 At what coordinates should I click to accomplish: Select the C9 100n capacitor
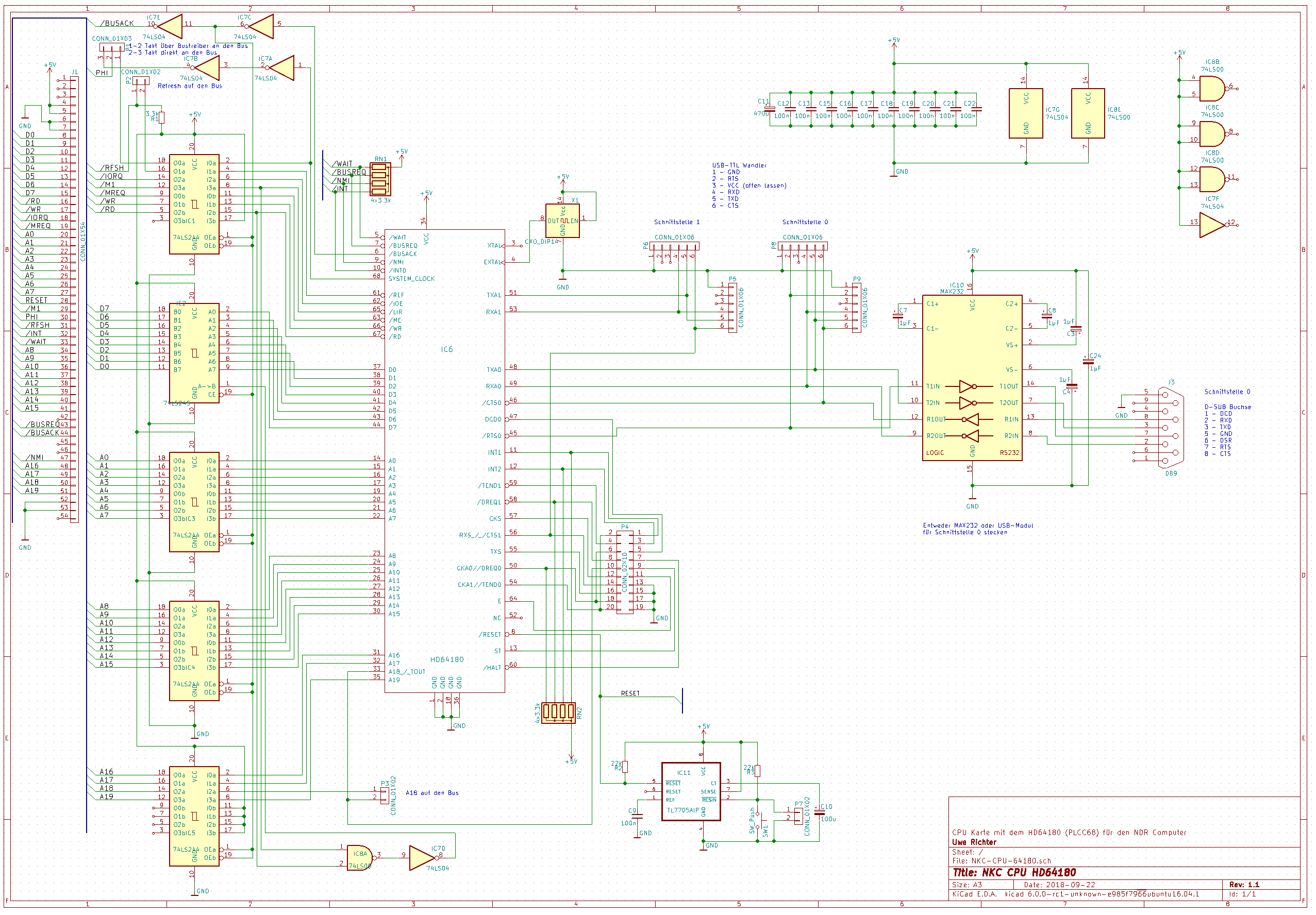tap(637, 817)
